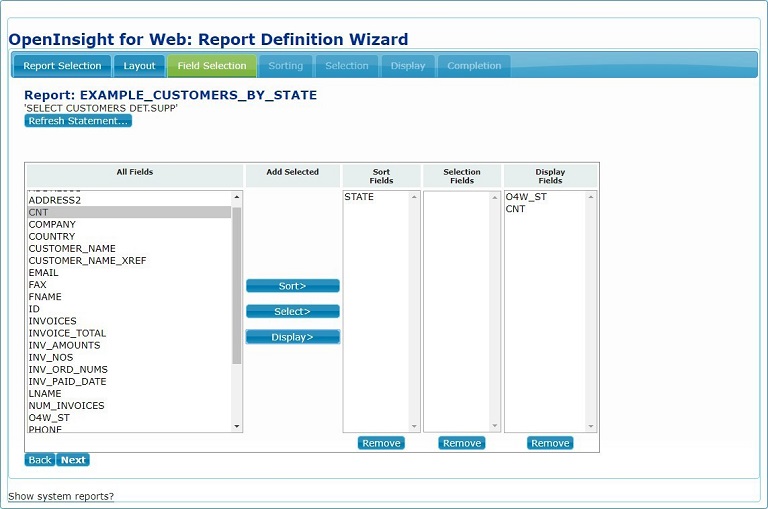The height and width of the screenshot is (509, 768).
Task: Click Next to continue the wizard
Action: pos(73,460)
